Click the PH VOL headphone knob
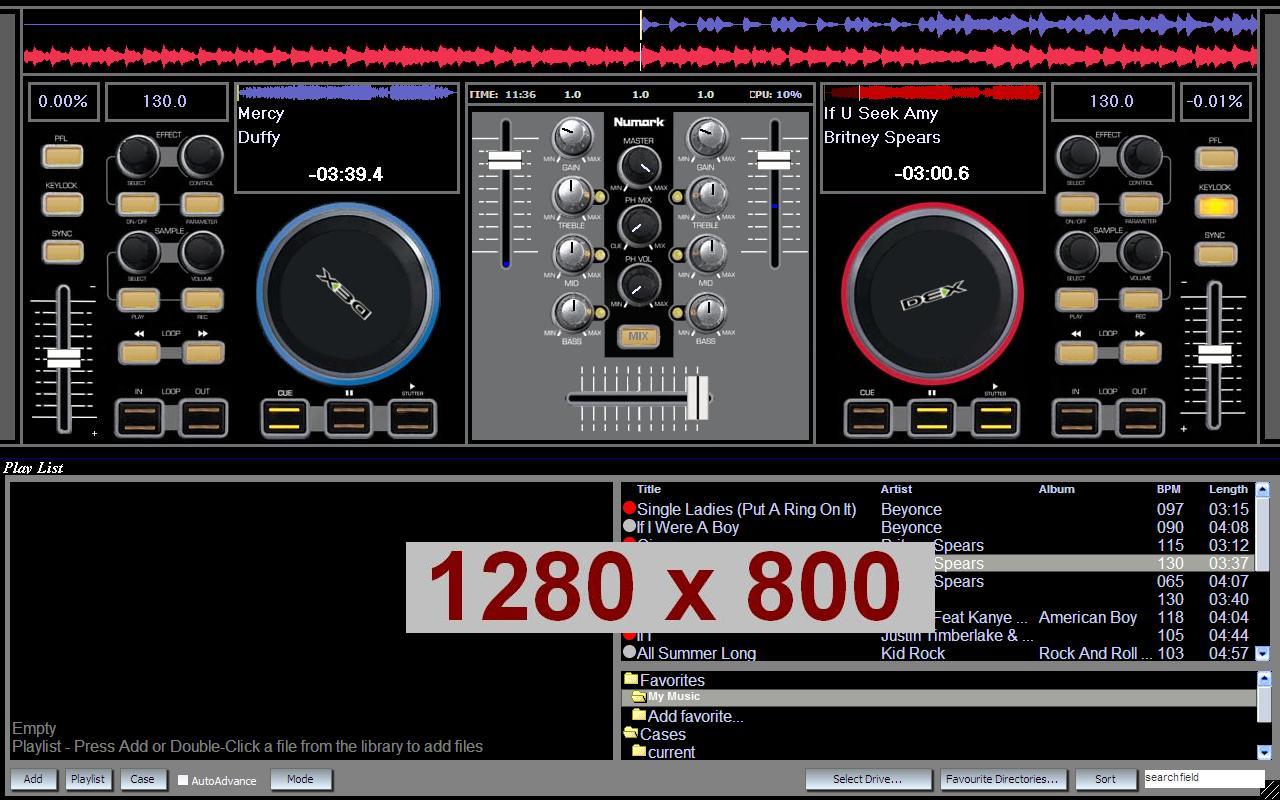 [x=638, y=286]
